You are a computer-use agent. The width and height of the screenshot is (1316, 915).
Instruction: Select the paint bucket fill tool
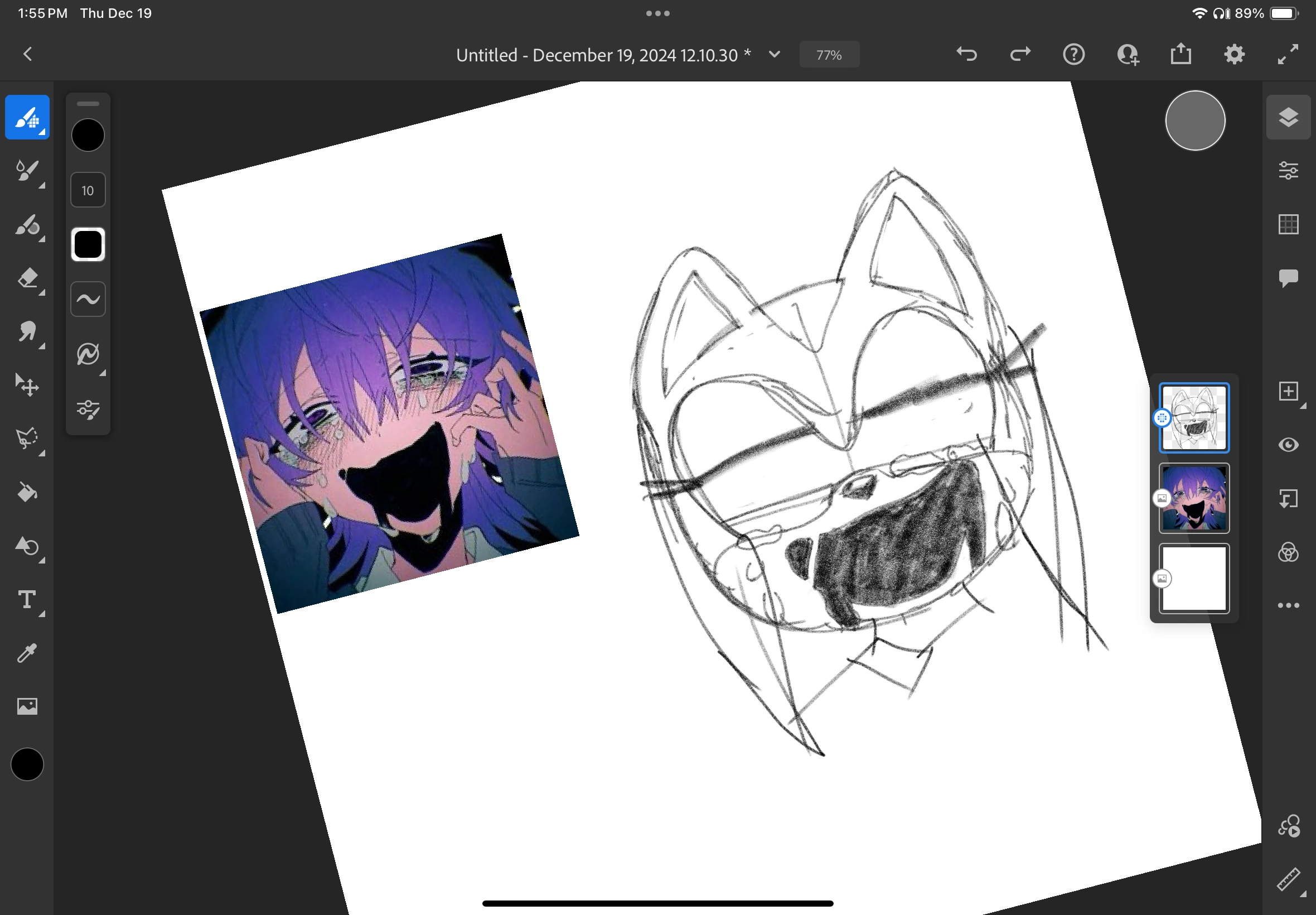[x=27, y=493]
